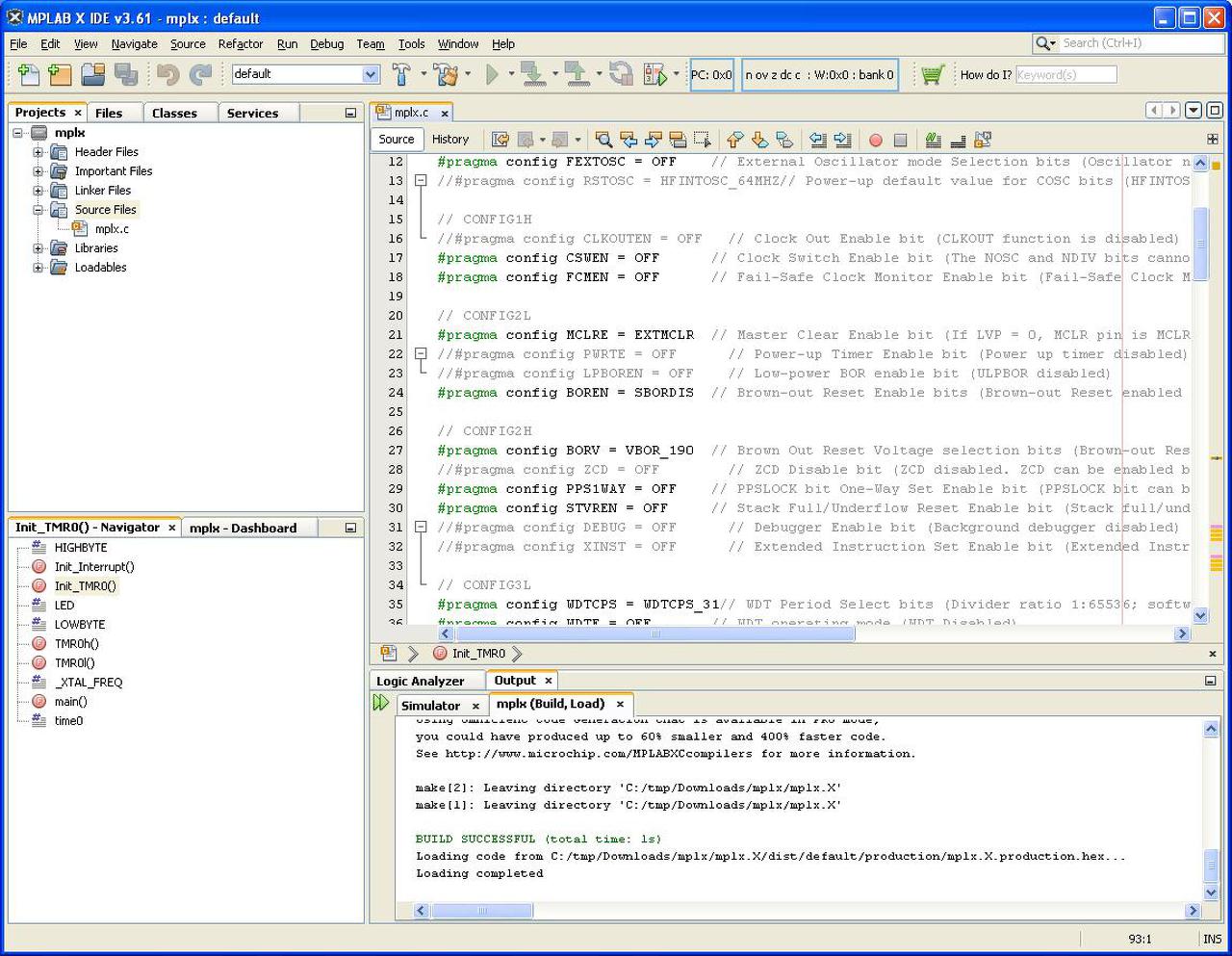Open the default configuration dropdown
Viewport: 1232px width, 956px height.
[x=371, y=74]
